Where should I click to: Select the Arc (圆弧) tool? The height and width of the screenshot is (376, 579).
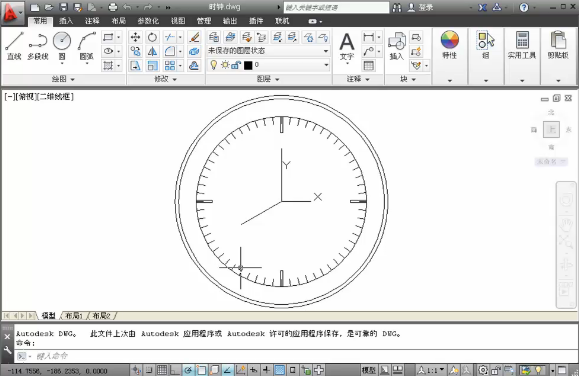86,46
